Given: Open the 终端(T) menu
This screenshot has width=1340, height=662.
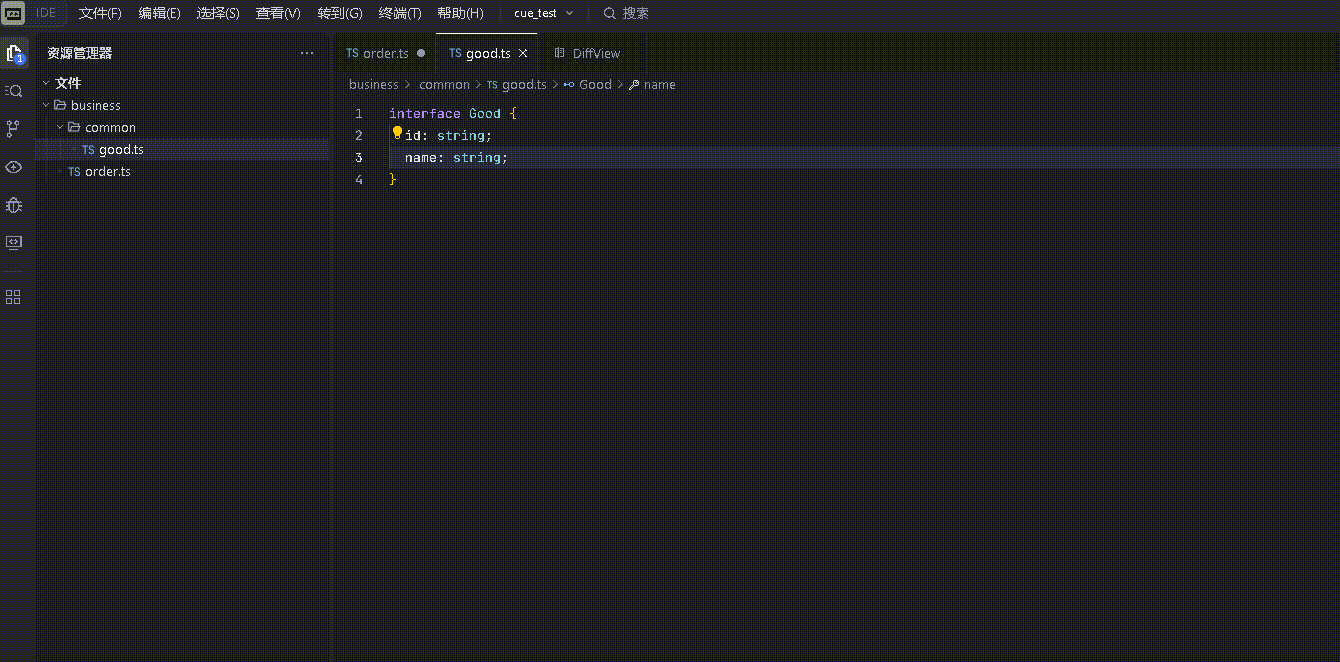Looking at the screenshot, I should pyautogui.click(x=400, y=13).
